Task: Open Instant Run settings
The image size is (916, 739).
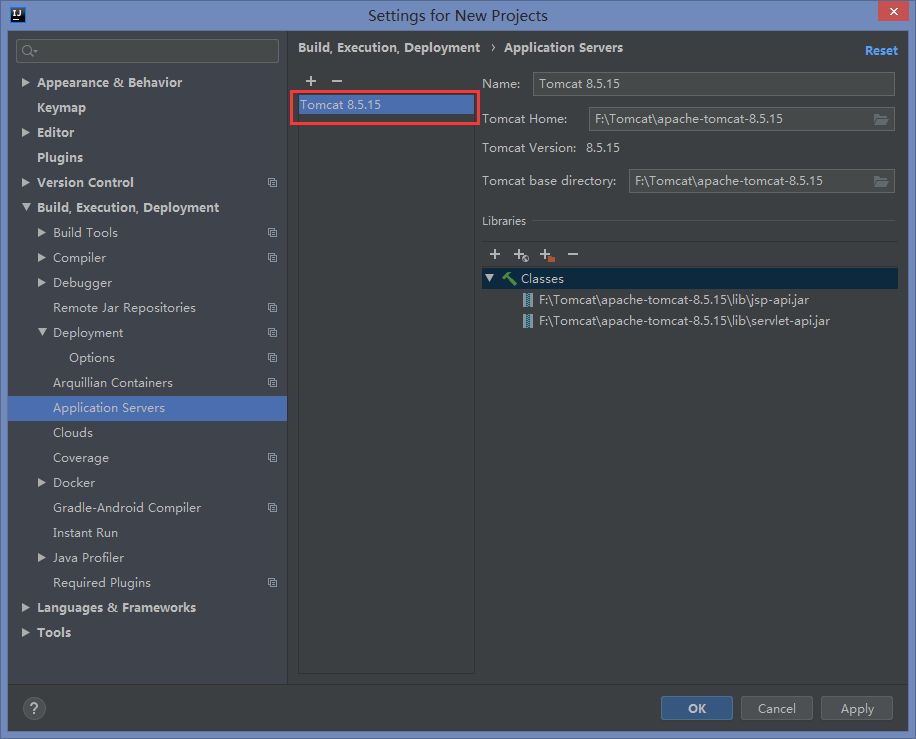Action: click(x=85, y=533)
